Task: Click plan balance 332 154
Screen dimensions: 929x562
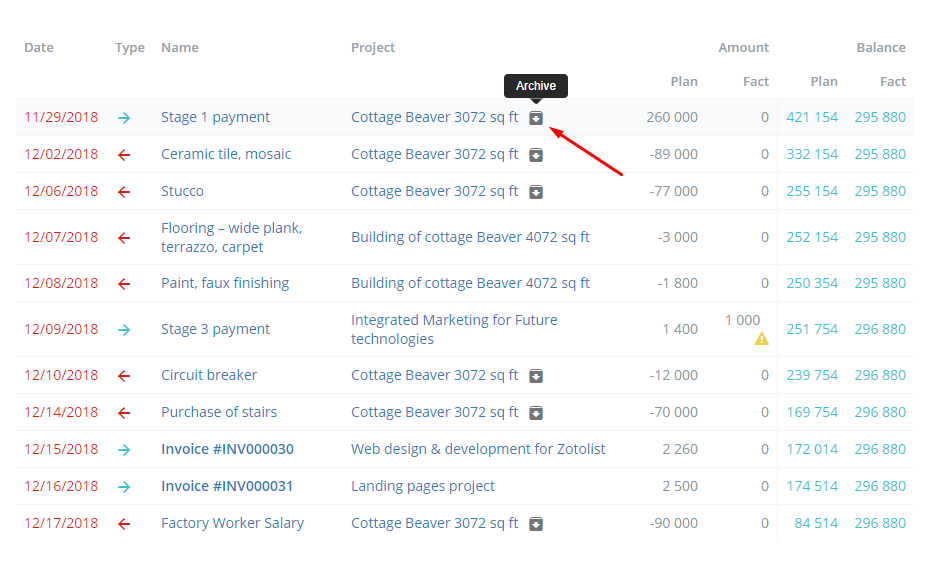Action: pos(812,154)
